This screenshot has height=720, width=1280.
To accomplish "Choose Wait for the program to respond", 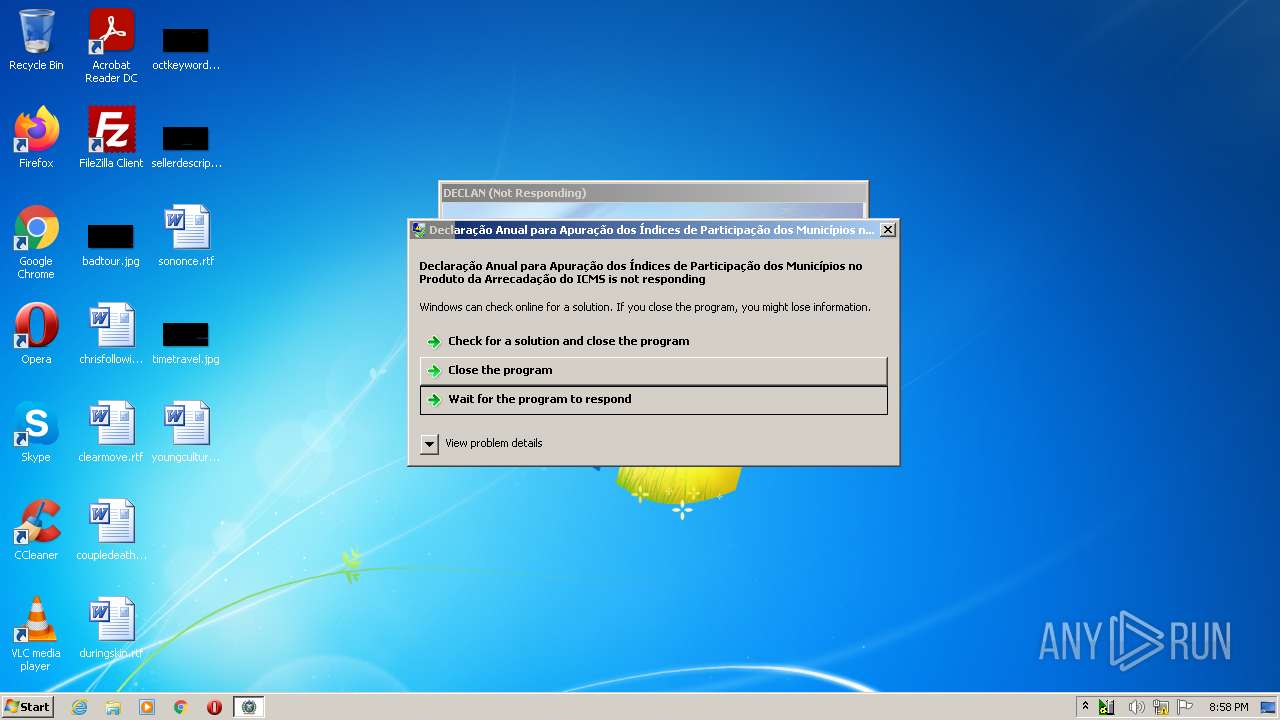I will (653, 399).
